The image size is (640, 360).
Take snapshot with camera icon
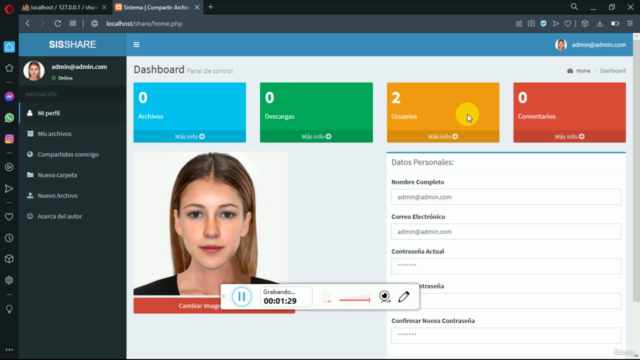pyautogui.click(x=531, y=24)
